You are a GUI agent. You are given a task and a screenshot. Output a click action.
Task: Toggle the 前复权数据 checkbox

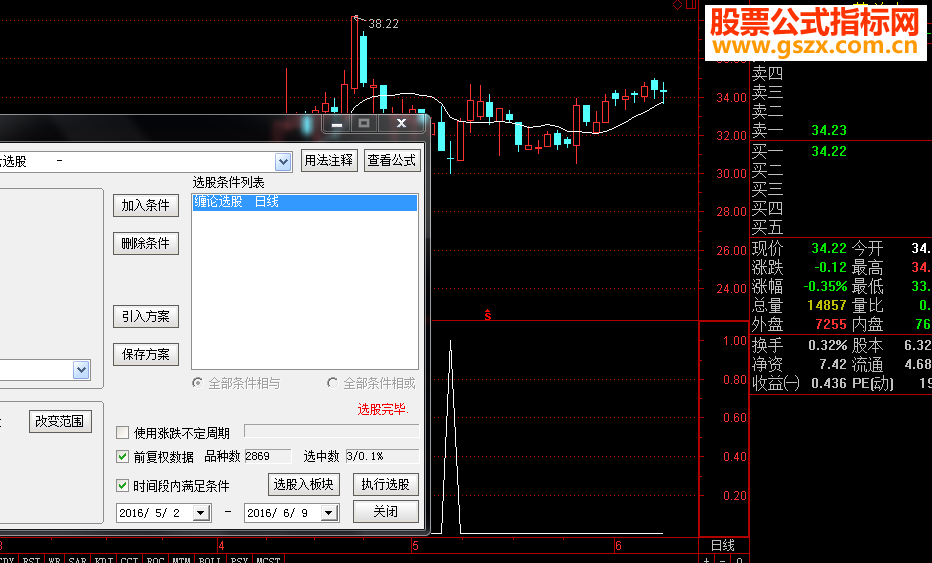[122, 457]
